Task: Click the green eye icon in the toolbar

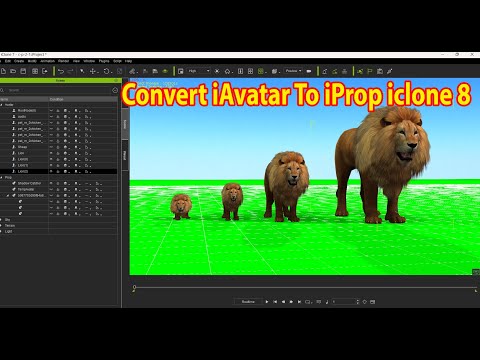Action: click(x=165, y=71)
